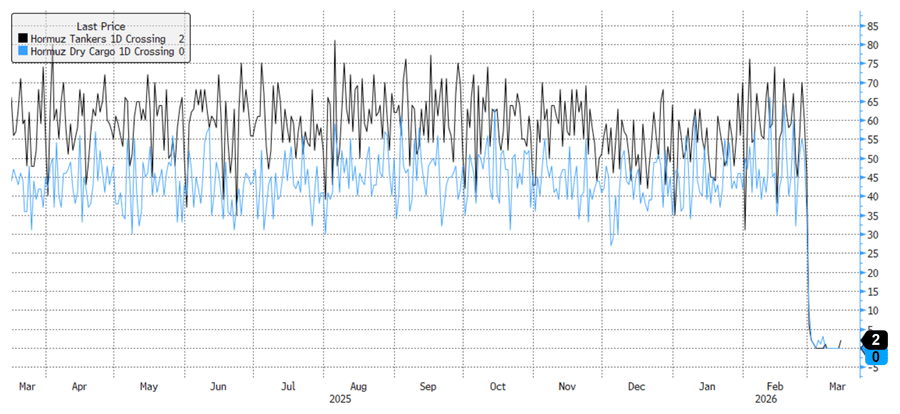Click the blue last-value tag showing 0
Screen dimensions: 900x414
tap(876, 356)
